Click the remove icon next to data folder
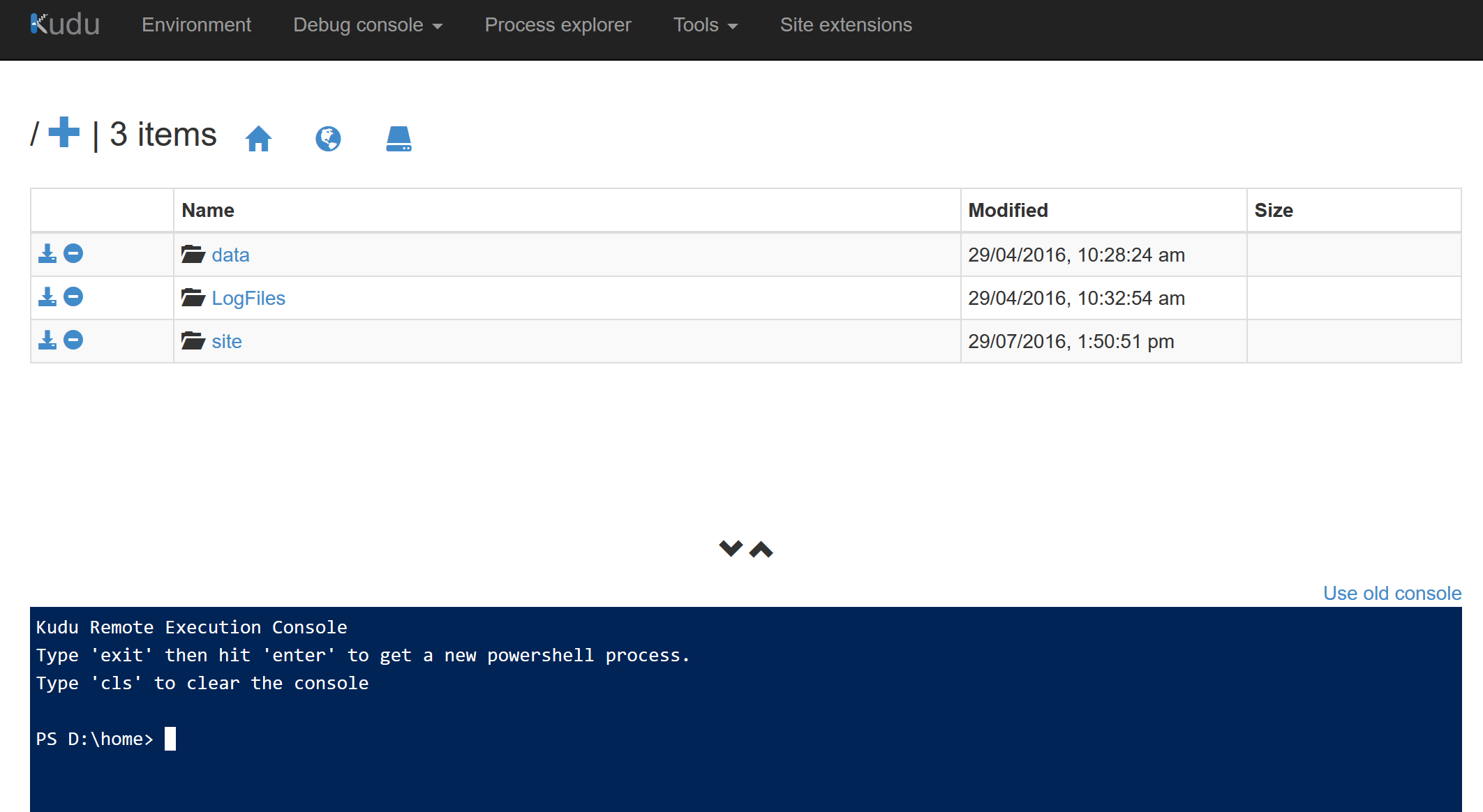Viewport: 1483px width, 812px height. pos(73,254)
